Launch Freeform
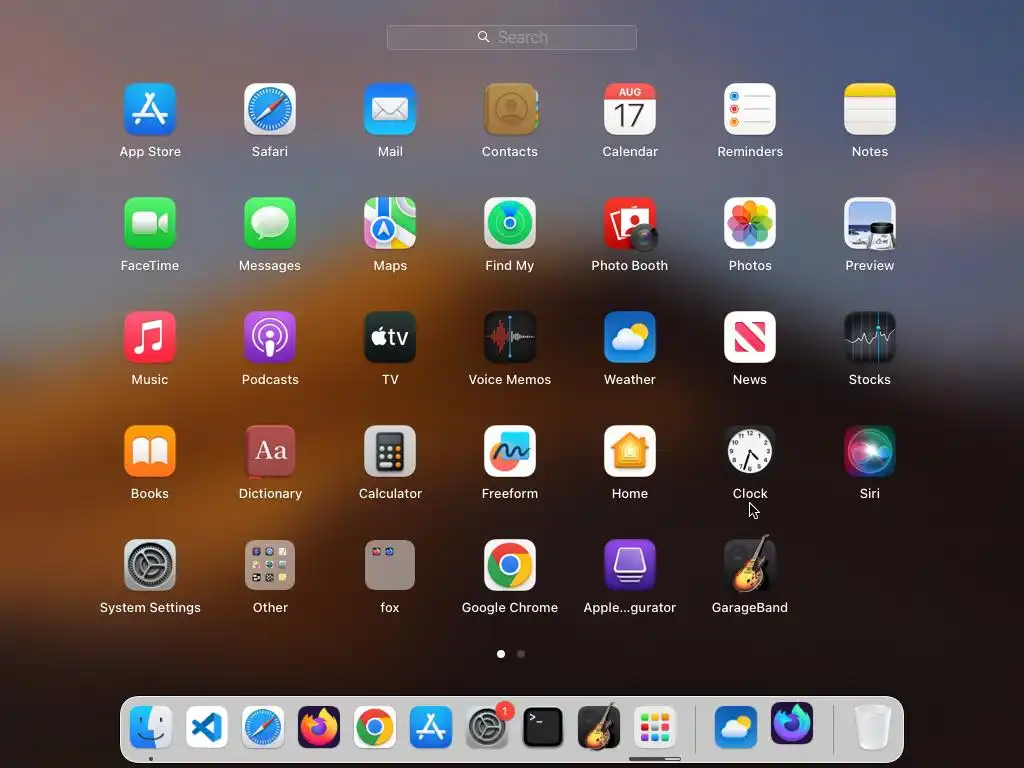The image size is (1024, 768). [510, 451]
